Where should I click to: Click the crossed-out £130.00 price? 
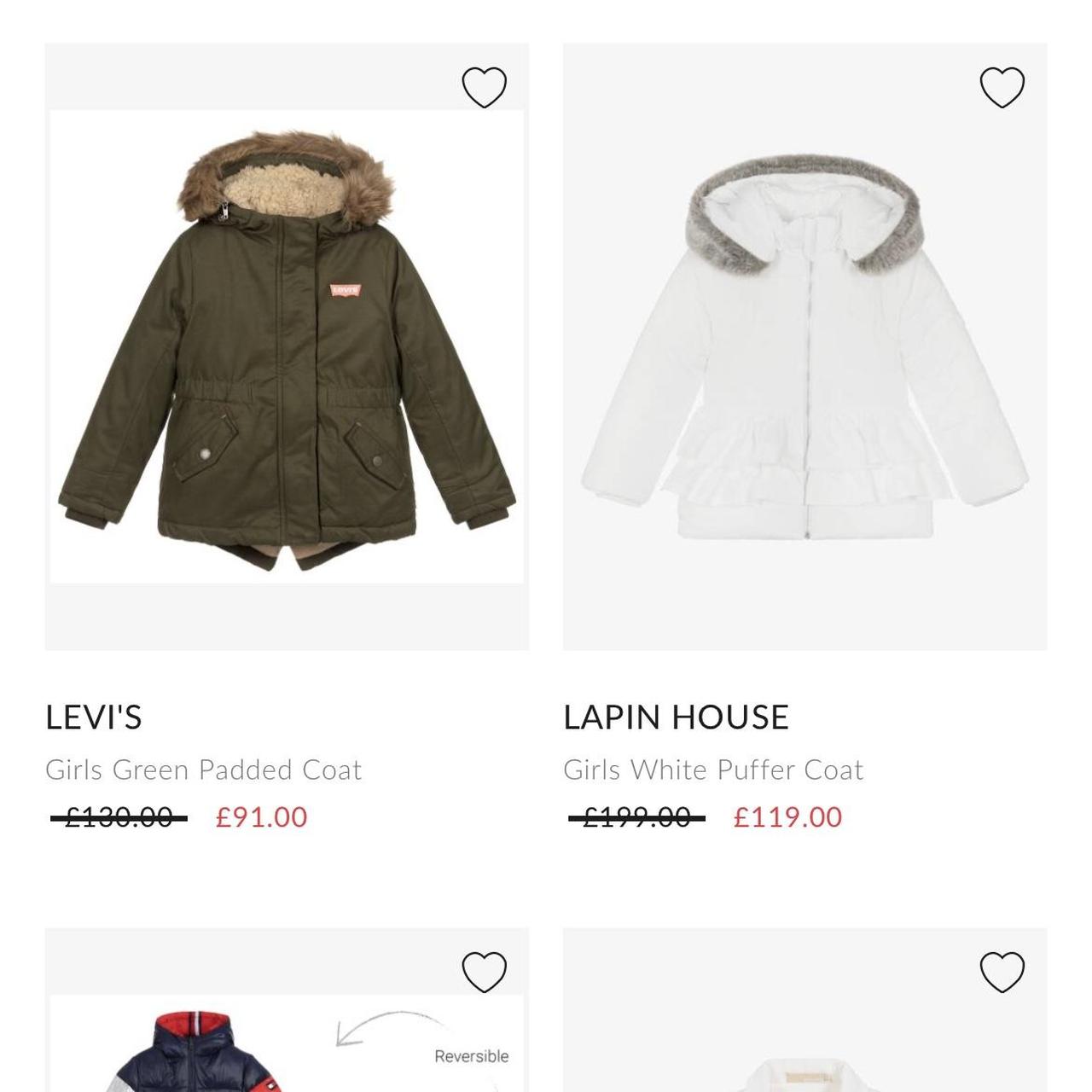[x=119, y=817]
